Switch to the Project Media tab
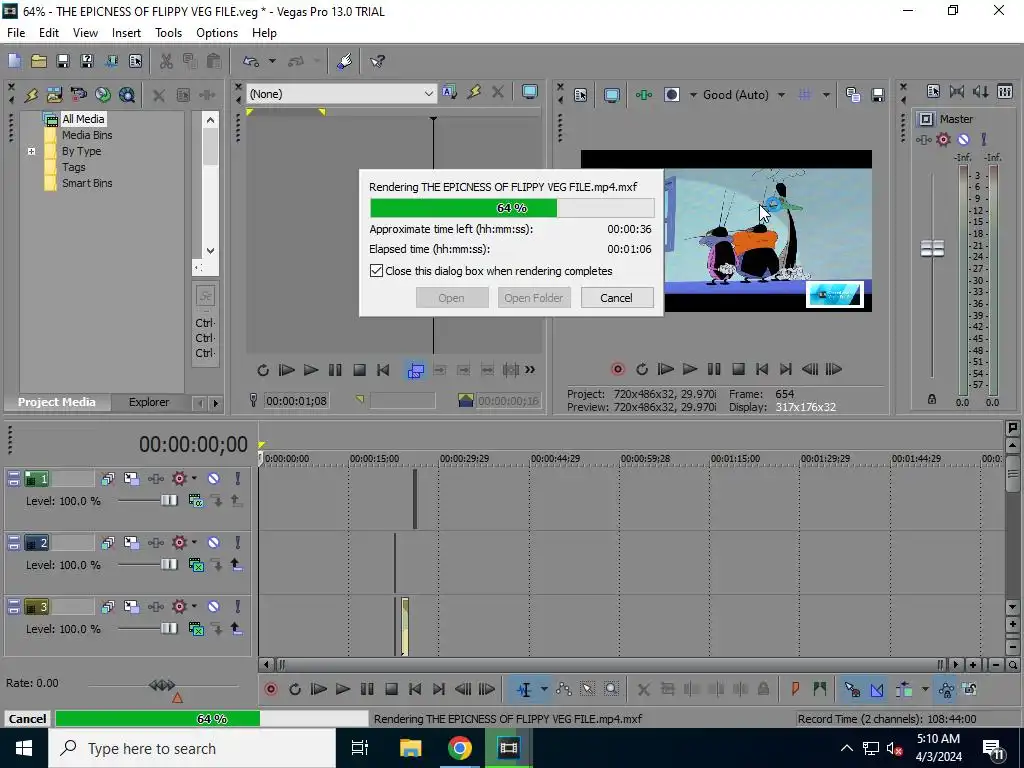Screen dimensions: 1024x768 [57, 402]
